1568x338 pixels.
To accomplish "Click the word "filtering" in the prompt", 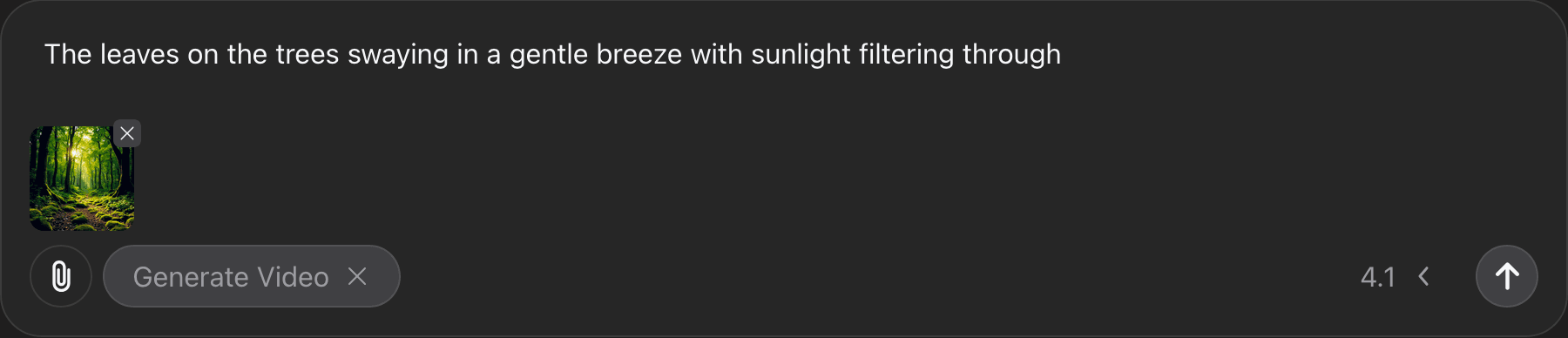I will click(907, 54).
